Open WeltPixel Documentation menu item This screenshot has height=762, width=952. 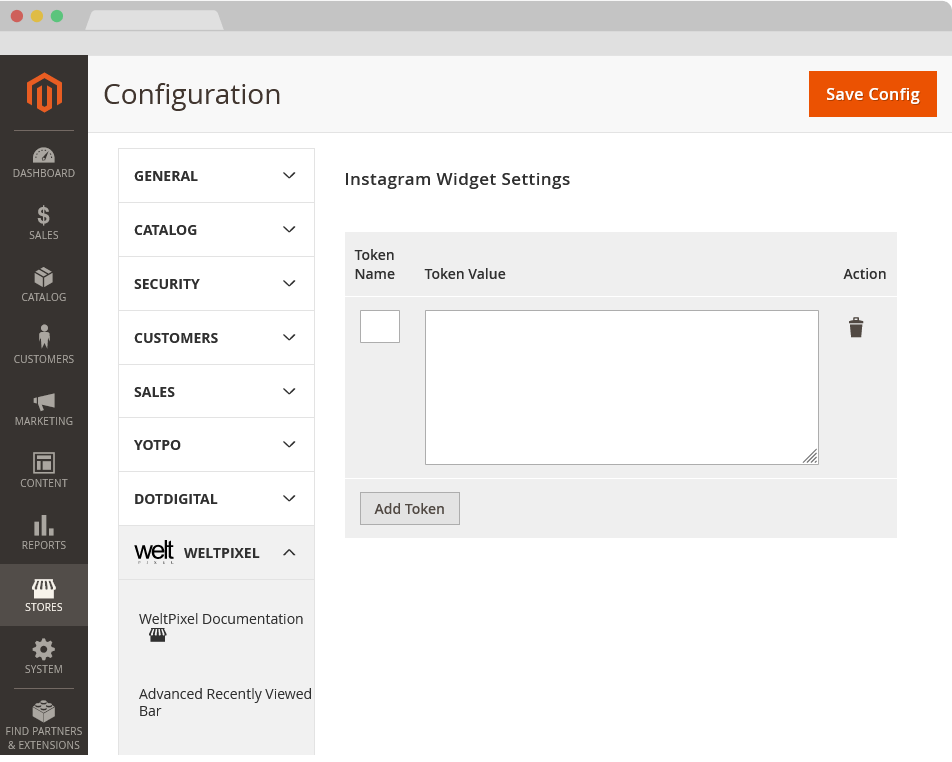click(x=221, y=619)
